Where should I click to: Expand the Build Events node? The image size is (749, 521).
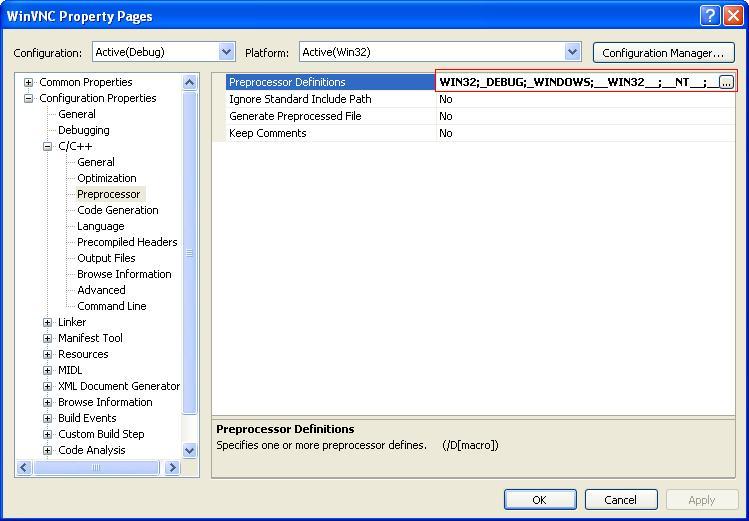point(47,418)
